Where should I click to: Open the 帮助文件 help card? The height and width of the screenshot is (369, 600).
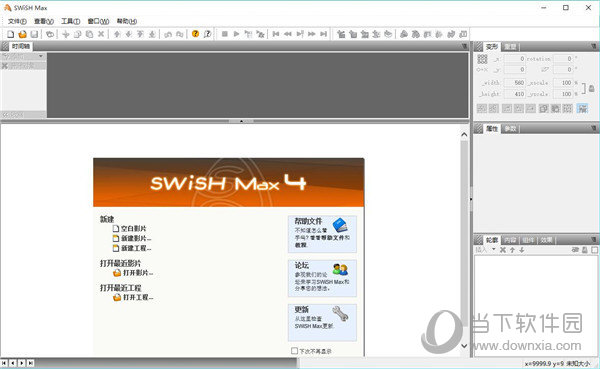click(322, 234)
